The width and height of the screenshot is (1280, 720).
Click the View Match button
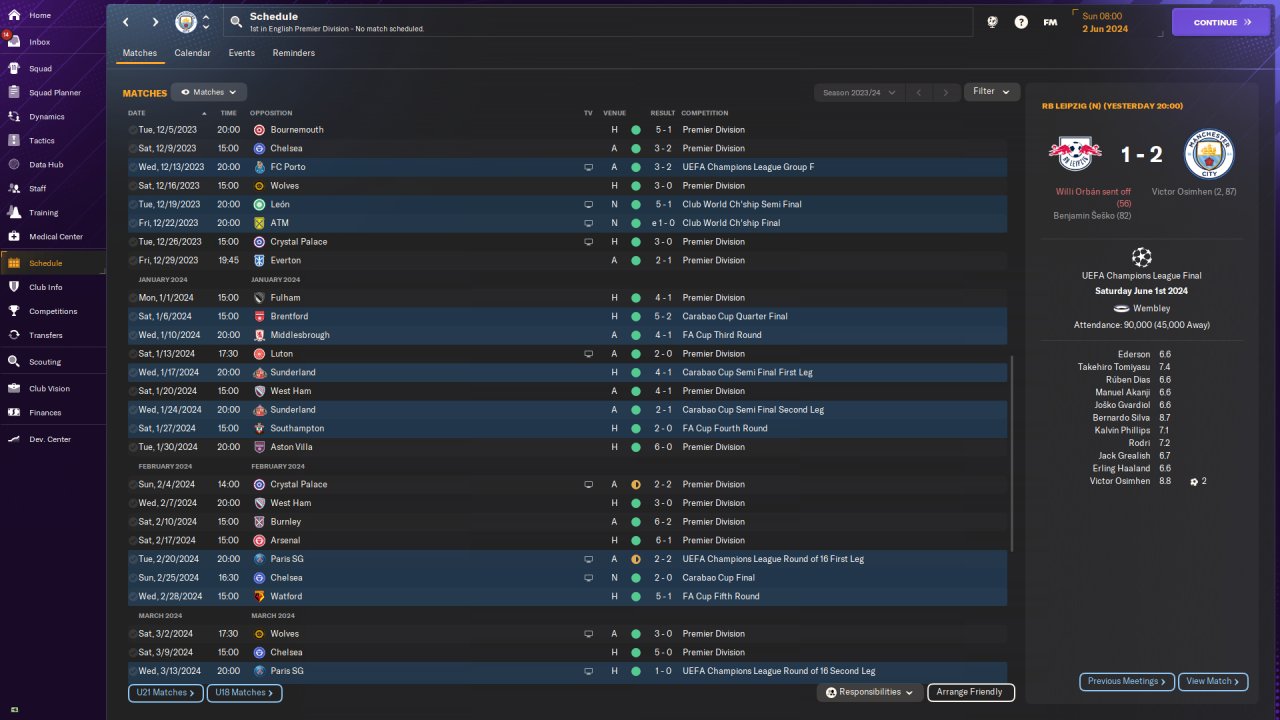pos(1213,681)
